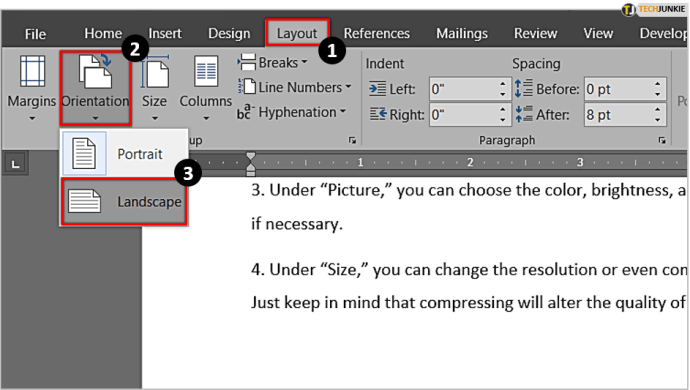Viewport: 690px width, 390px height.
Task: Switch to the Layout tab
Action: tap(297, 33)
